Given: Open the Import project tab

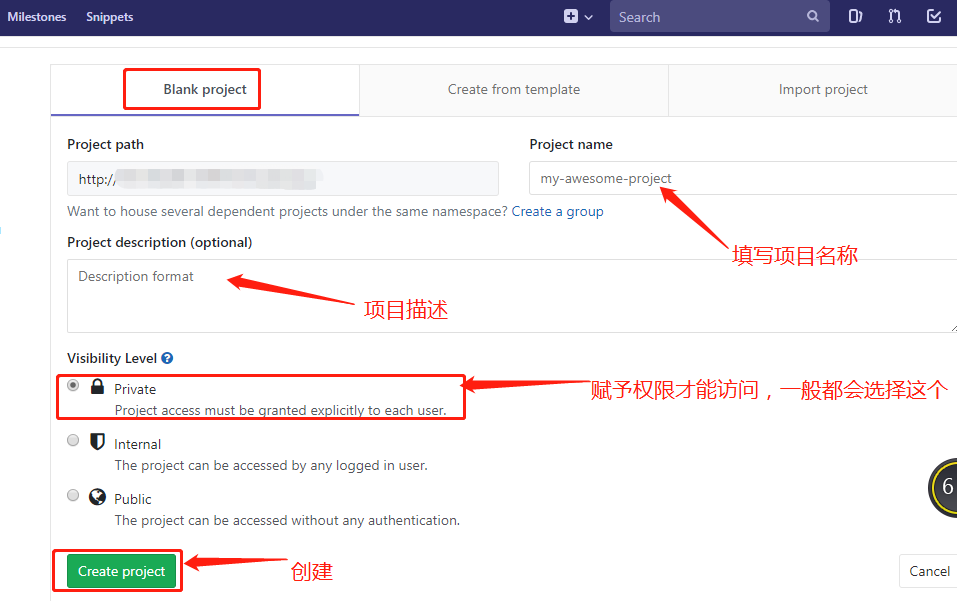Looking at the screenshot, I should point(823,89).
